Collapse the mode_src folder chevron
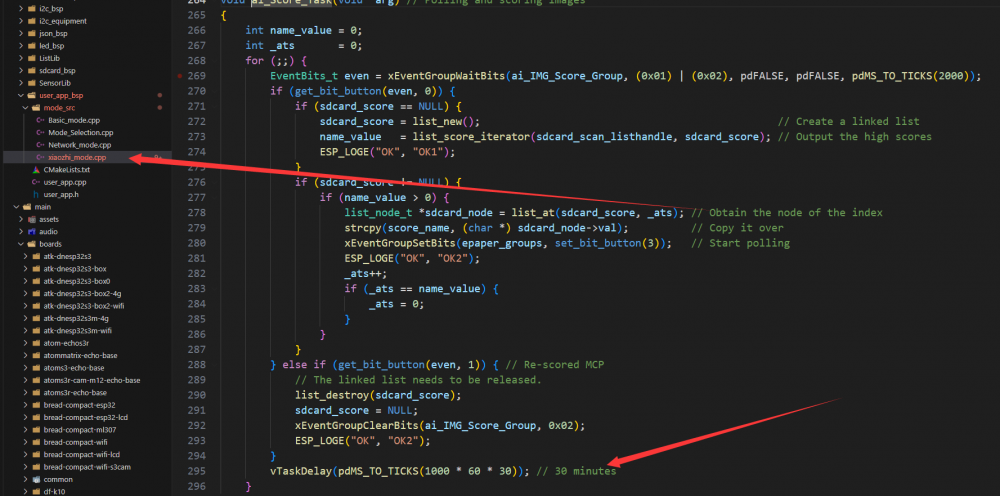This screenshot has width=1000, height=496. pos(22,108)
